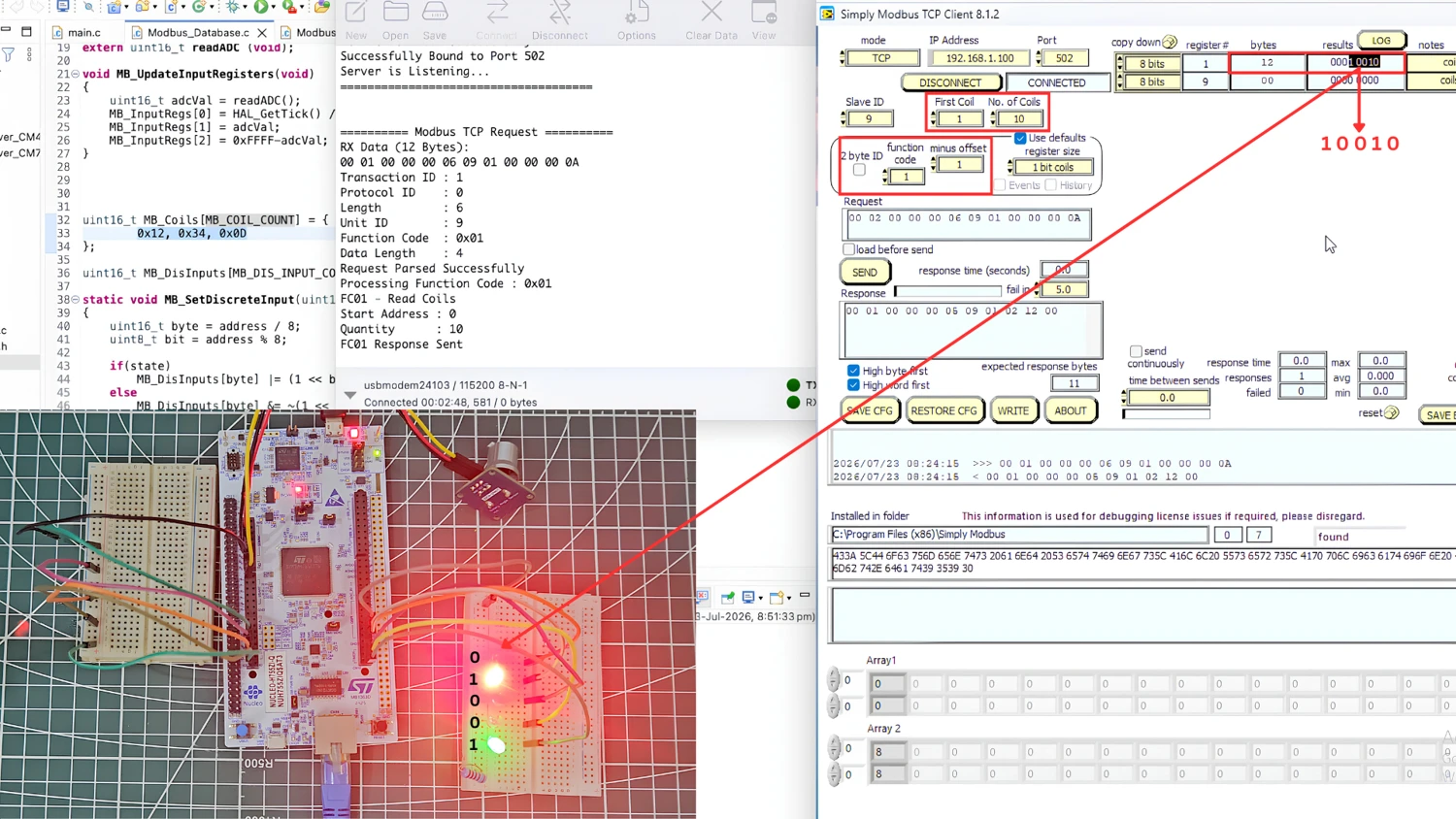Click the green Run button in the IDE toolbar
Image resolution: width=1456 pixels, height=819 pixels.
click(261, 7)
